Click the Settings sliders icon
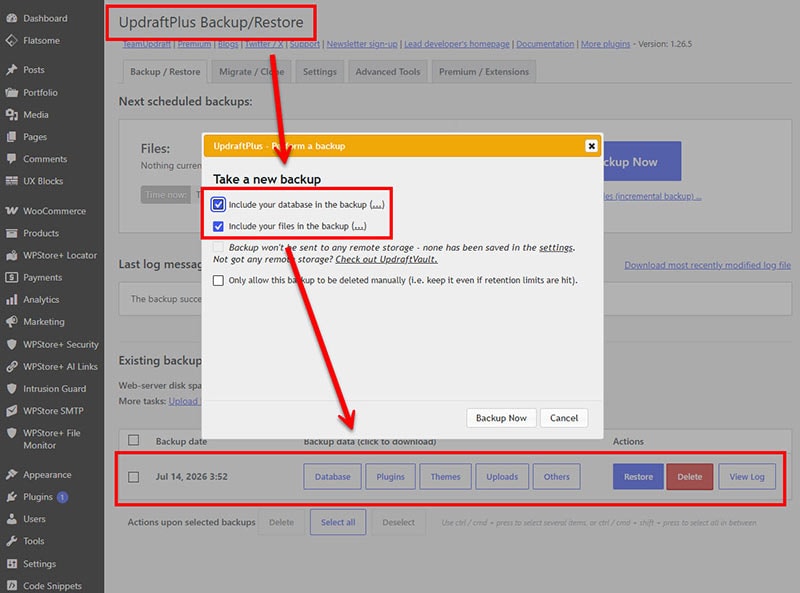This screenshot has height=593, width=800. tap(12, 564)
